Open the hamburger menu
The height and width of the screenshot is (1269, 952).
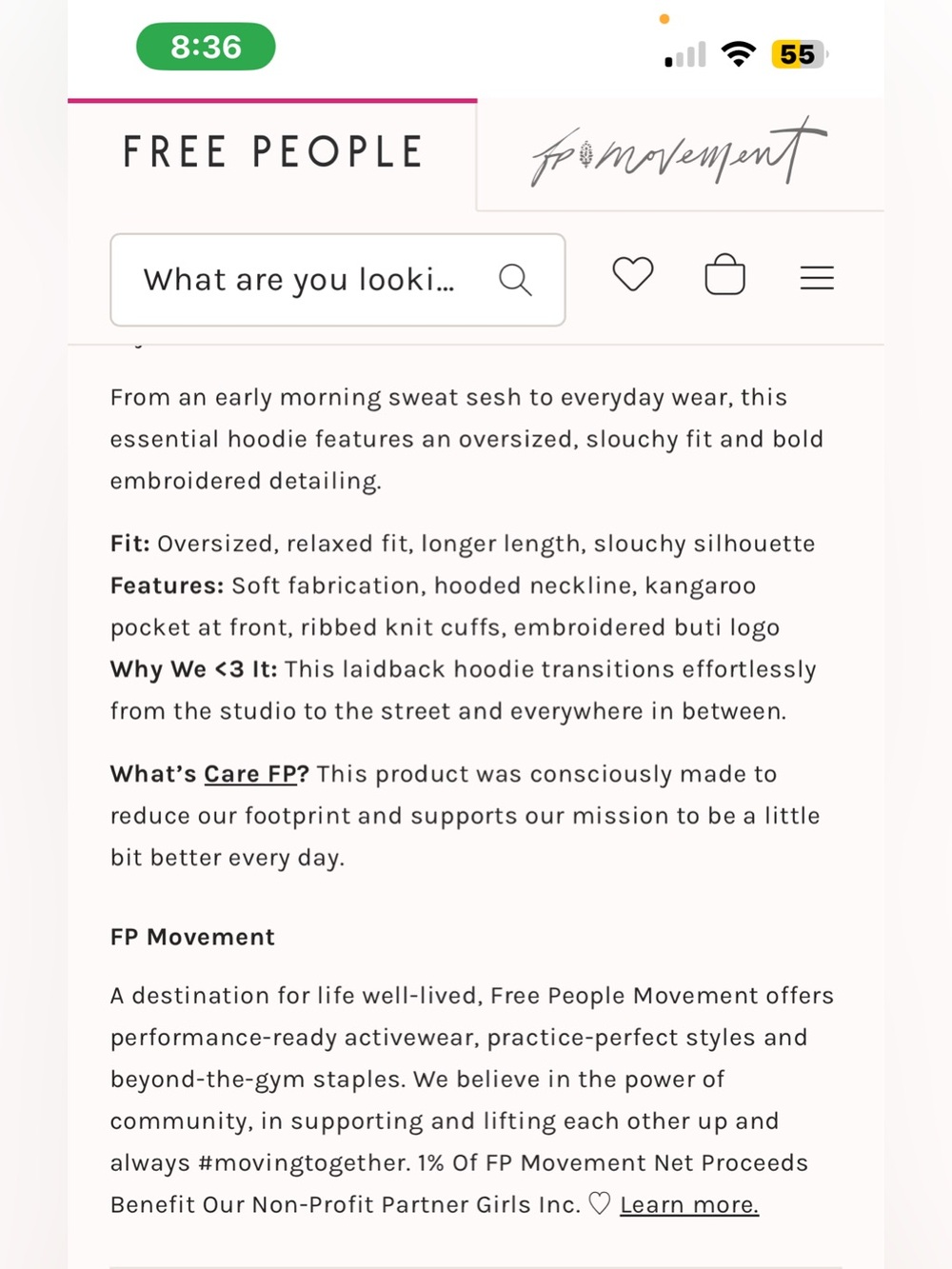[x=817, y=277]
